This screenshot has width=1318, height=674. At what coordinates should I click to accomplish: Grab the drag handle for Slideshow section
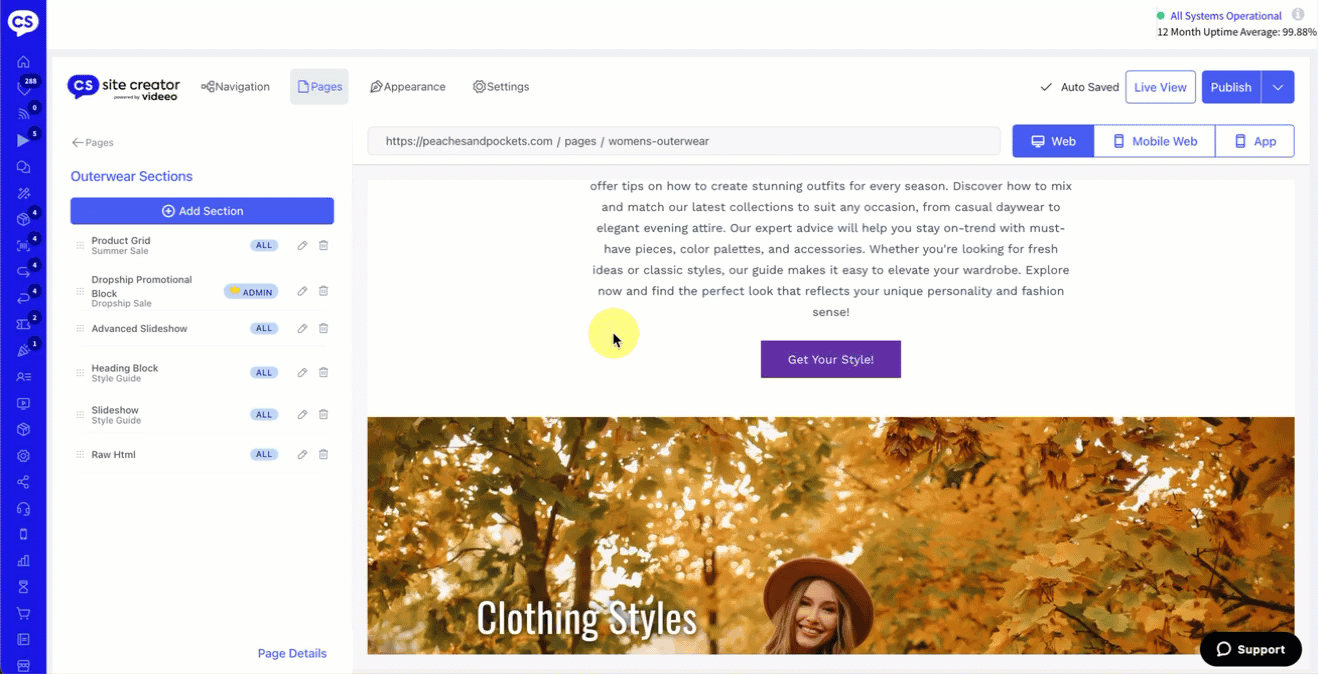click(80, 415)
